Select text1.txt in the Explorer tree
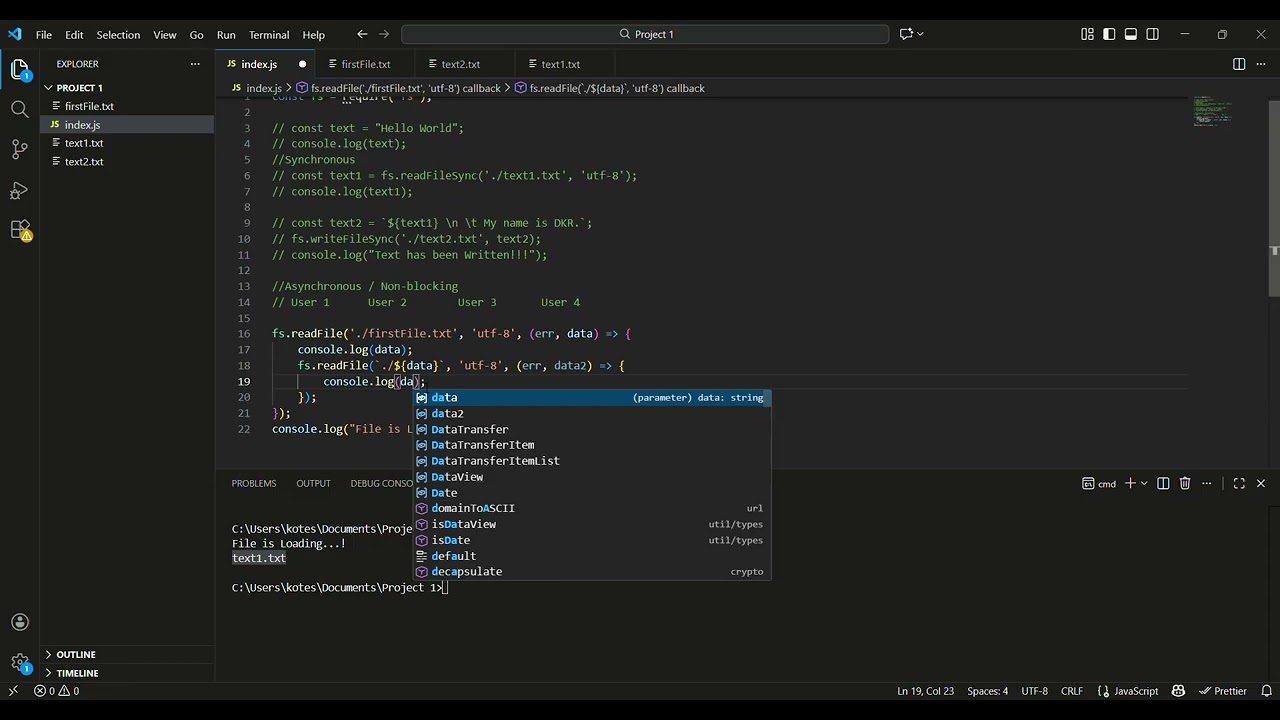Image resolution: width=1280 pixels, height=720 pixels. click(x=127, y=143)
